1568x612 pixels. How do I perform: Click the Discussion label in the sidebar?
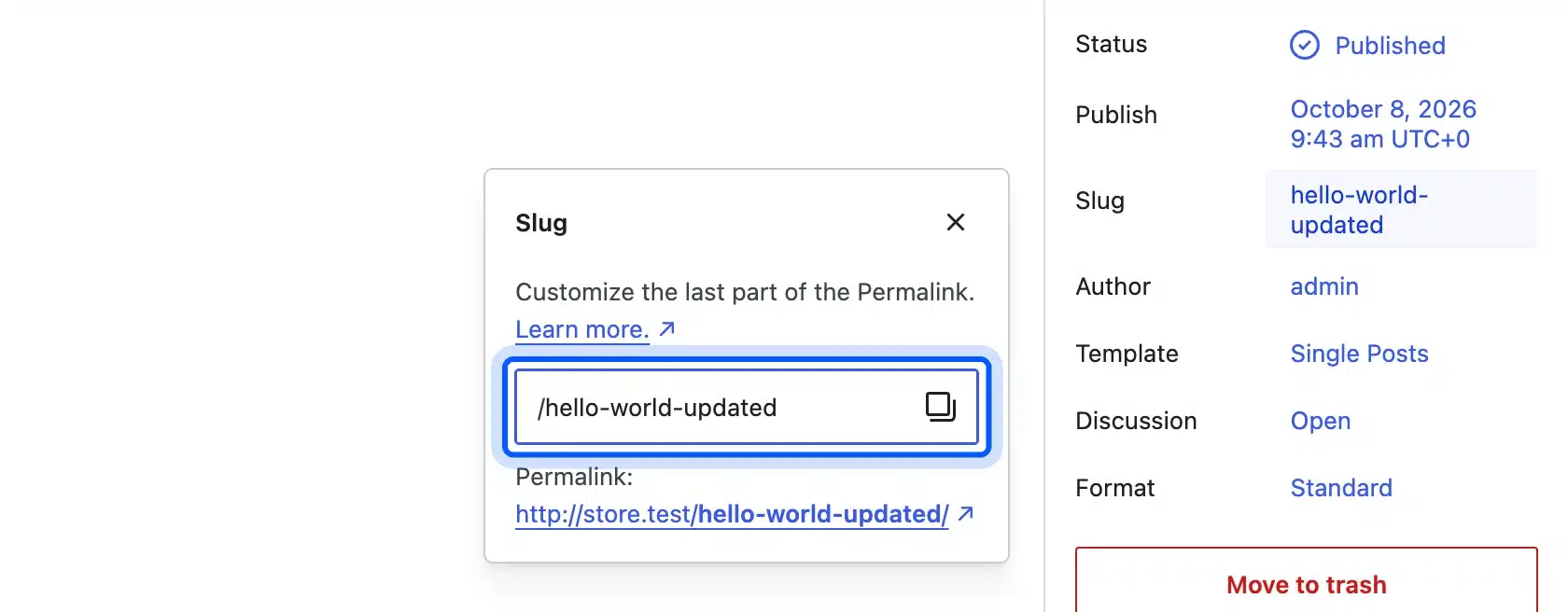point(1136,421)
